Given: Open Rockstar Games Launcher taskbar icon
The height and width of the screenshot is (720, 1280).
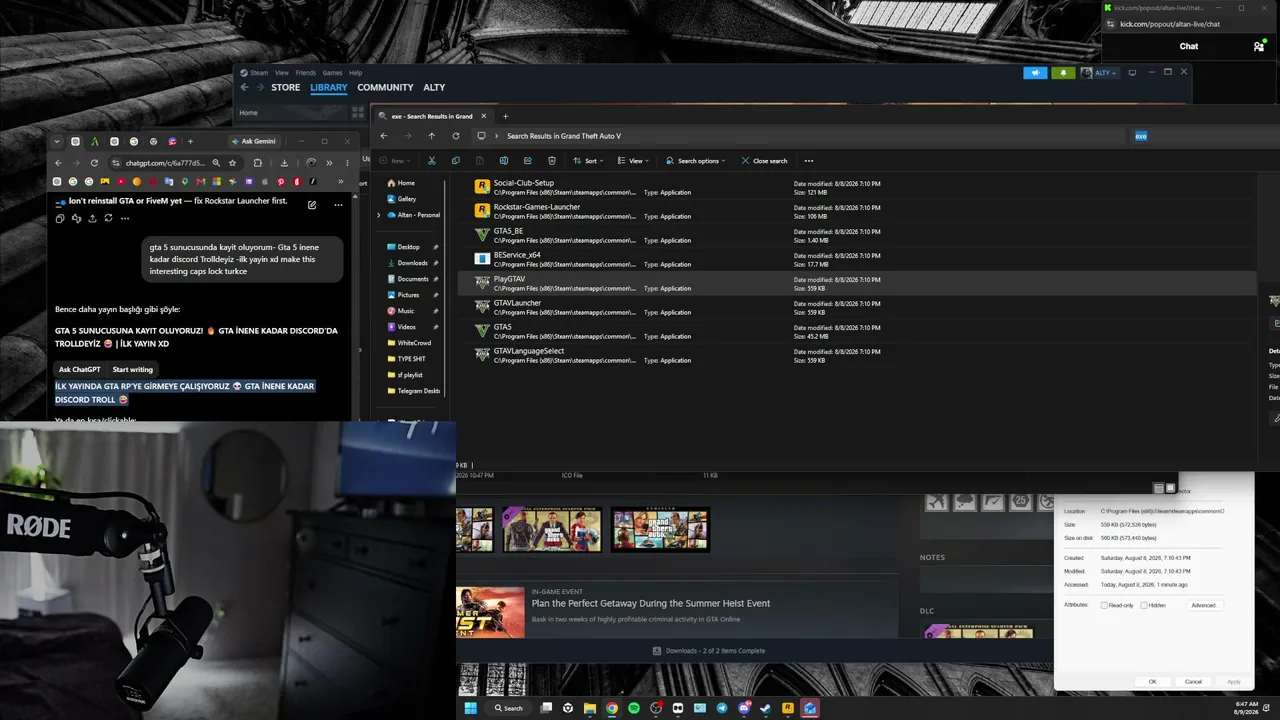Looking at the screenshot, I should click(x=788, y=708).
